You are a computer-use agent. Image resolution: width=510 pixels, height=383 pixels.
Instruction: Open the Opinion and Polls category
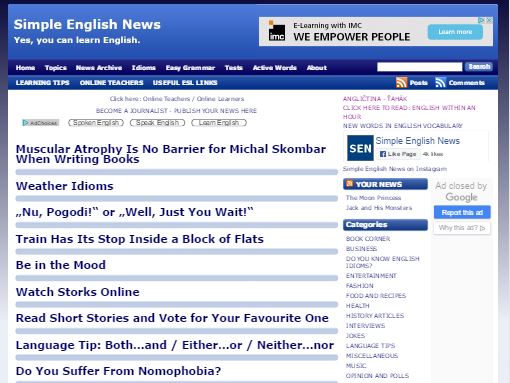tap(377, 376)
